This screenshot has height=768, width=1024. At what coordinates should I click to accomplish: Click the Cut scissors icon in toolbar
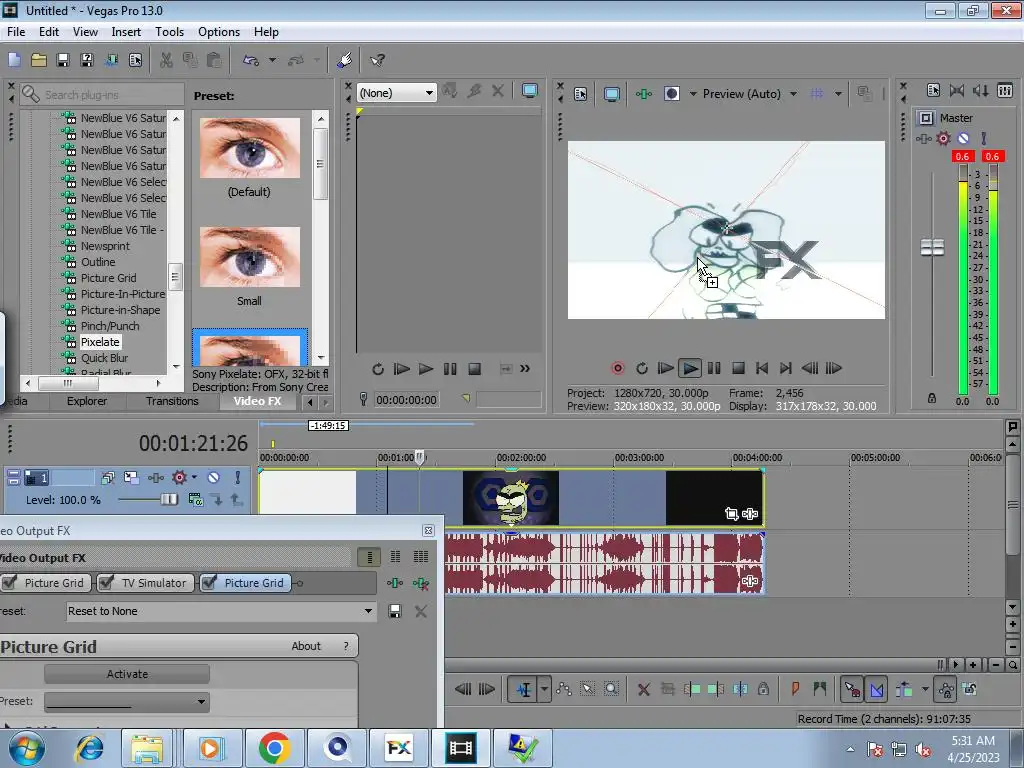coord(167,60)
